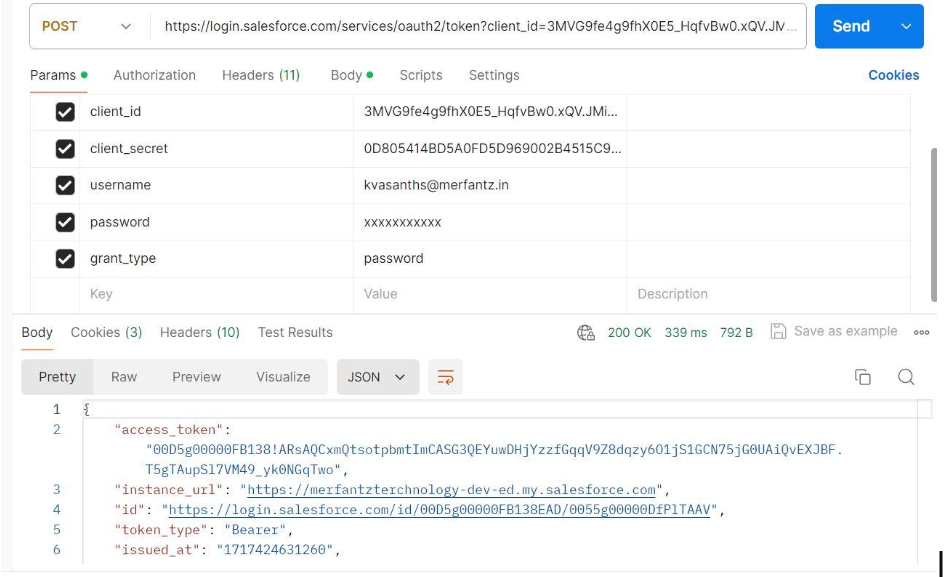Click the save icon next to Save as example

coord(778,332)
